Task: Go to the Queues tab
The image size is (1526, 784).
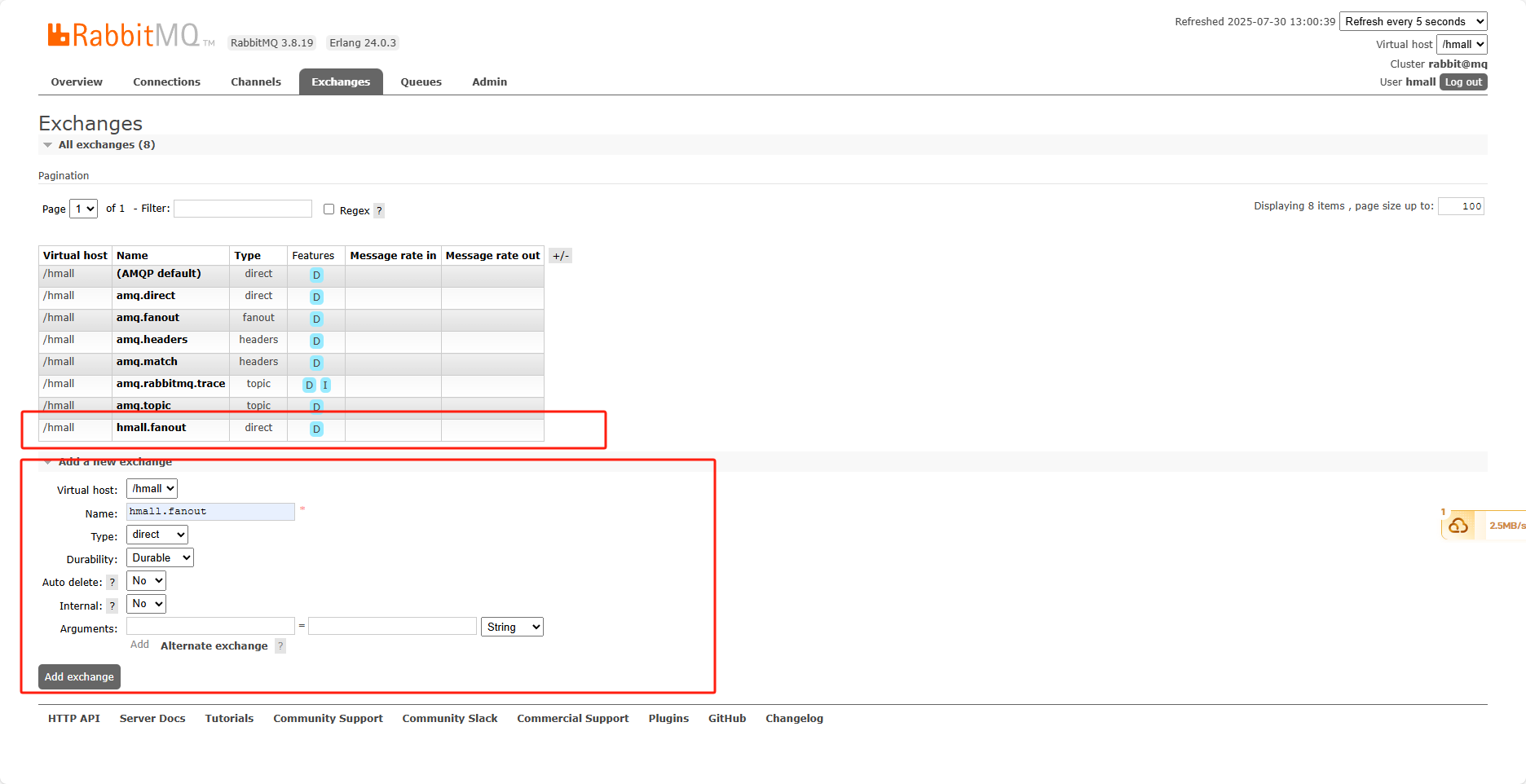Action: (421, 81)
